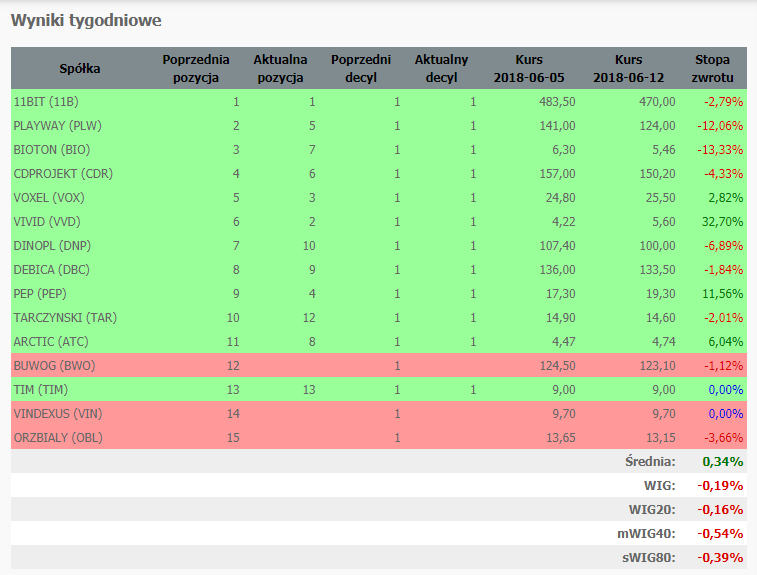Click VINDEXUS (VIN) company name
Viewport: 757px width, 575px height.
coord(59,413)
